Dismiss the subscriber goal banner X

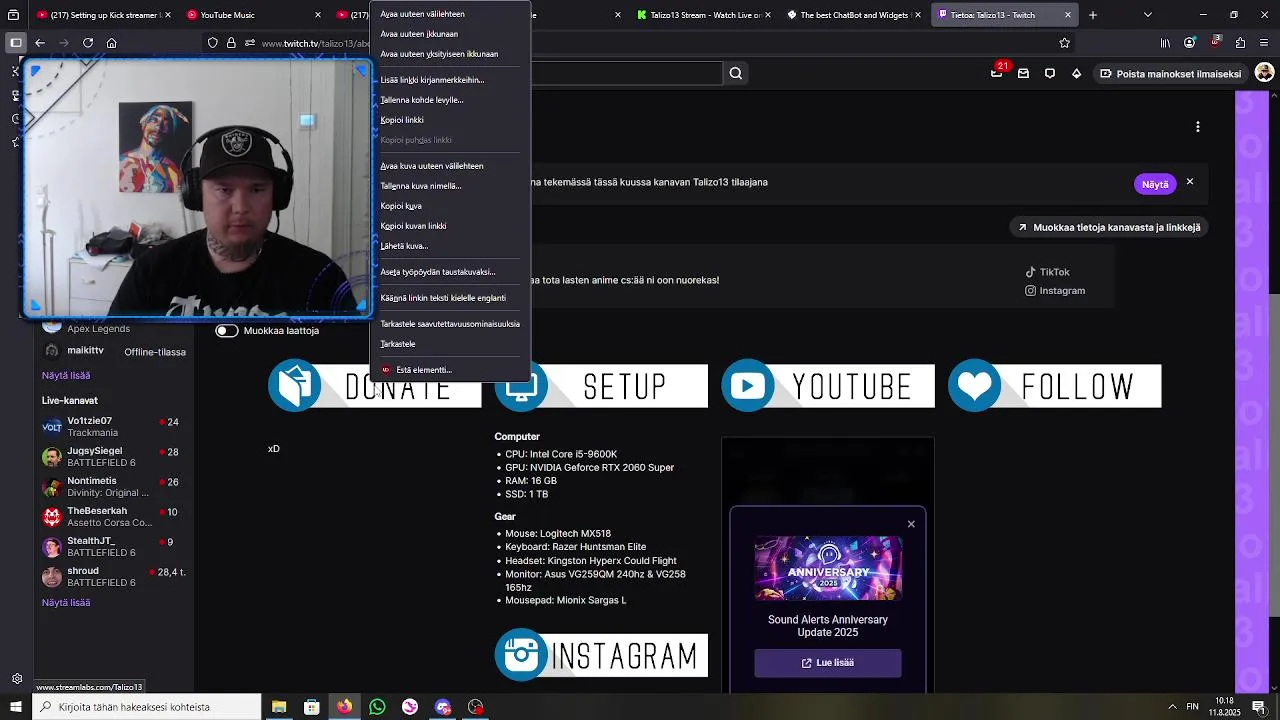(1190, 182)
